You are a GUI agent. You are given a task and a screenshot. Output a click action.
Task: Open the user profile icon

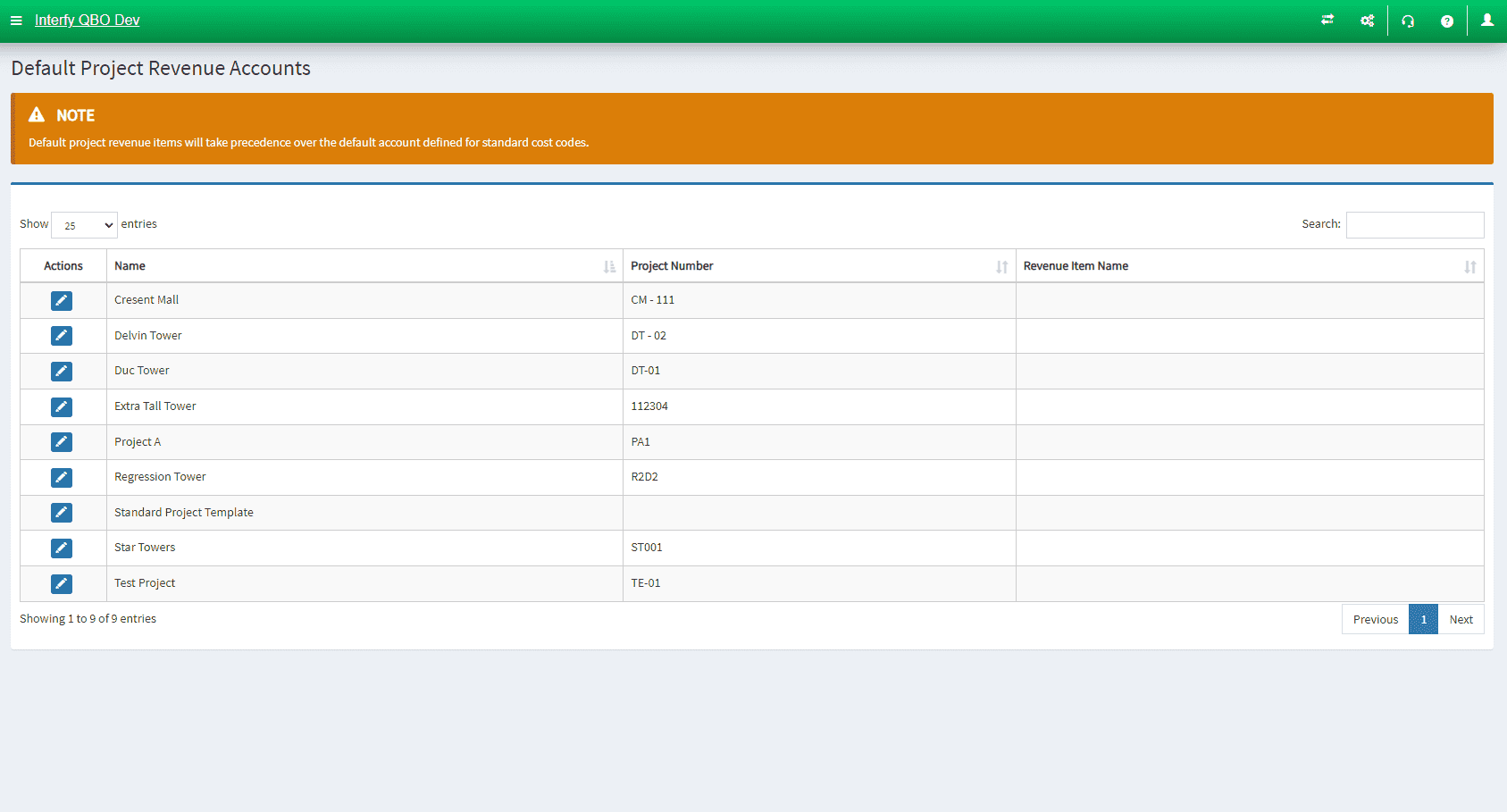pyautogui.click(x=1486, y=21)
